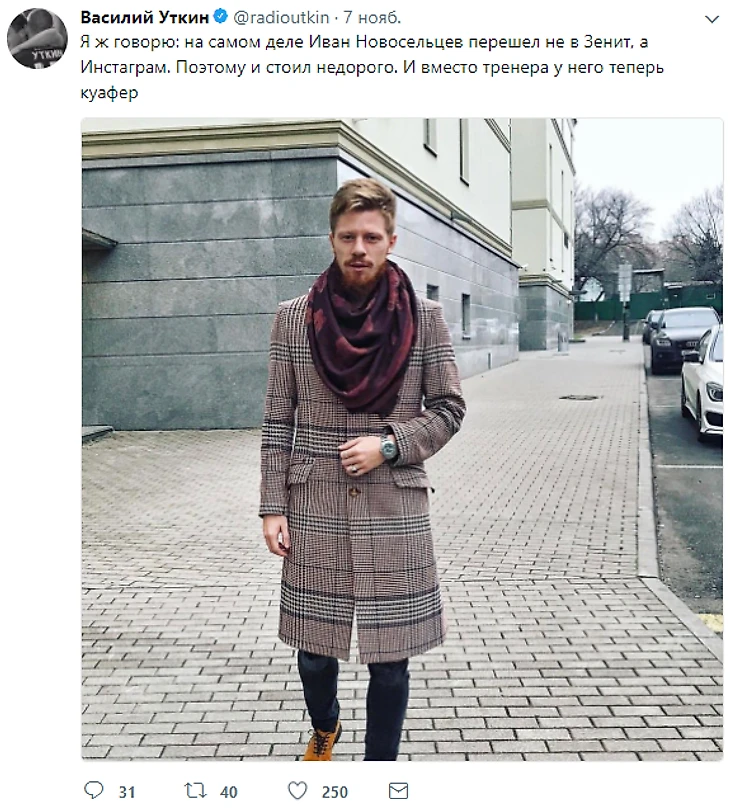Like the tweet with heart icon

click(x=297, y=790)
